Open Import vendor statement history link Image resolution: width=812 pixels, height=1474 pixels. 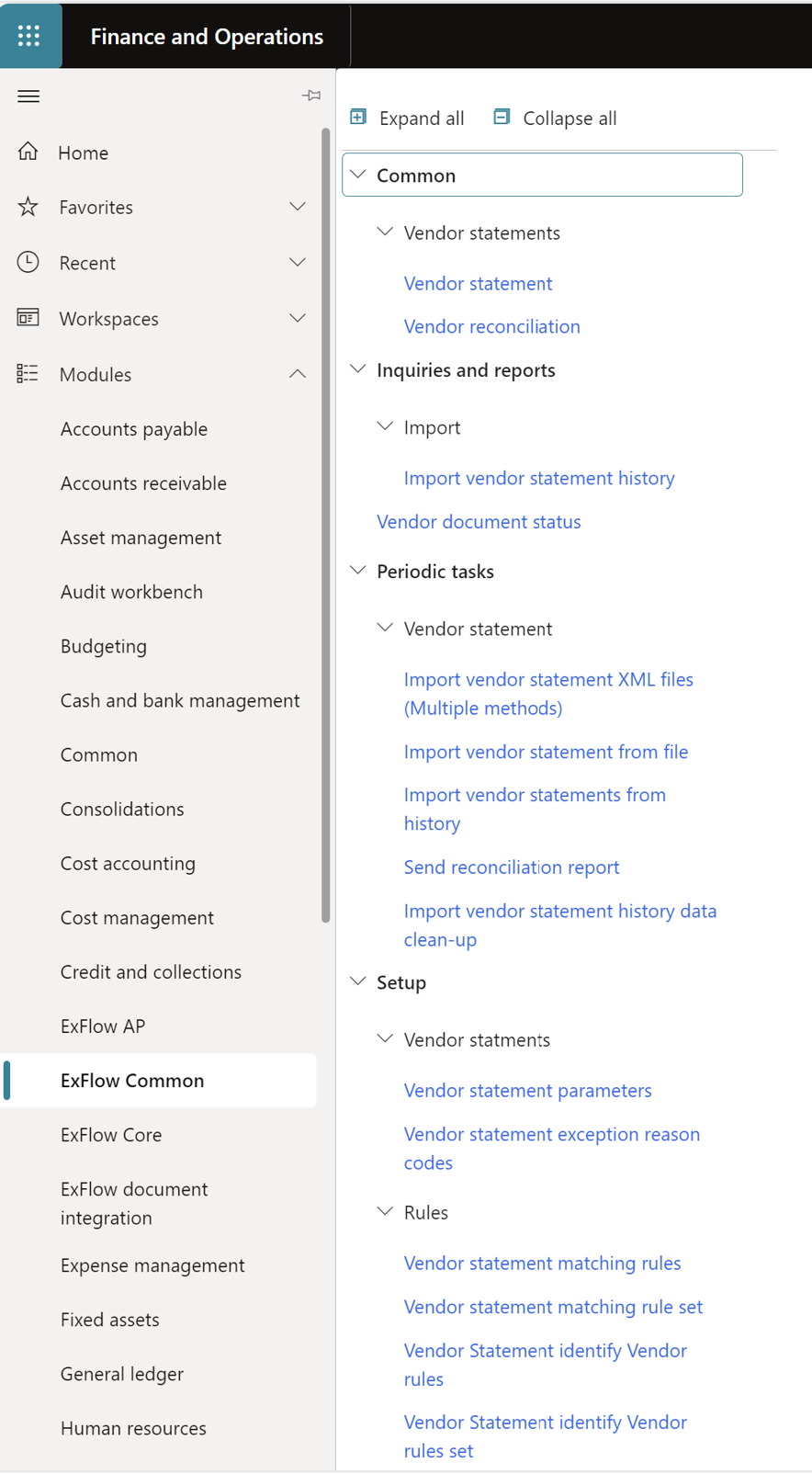539,478
